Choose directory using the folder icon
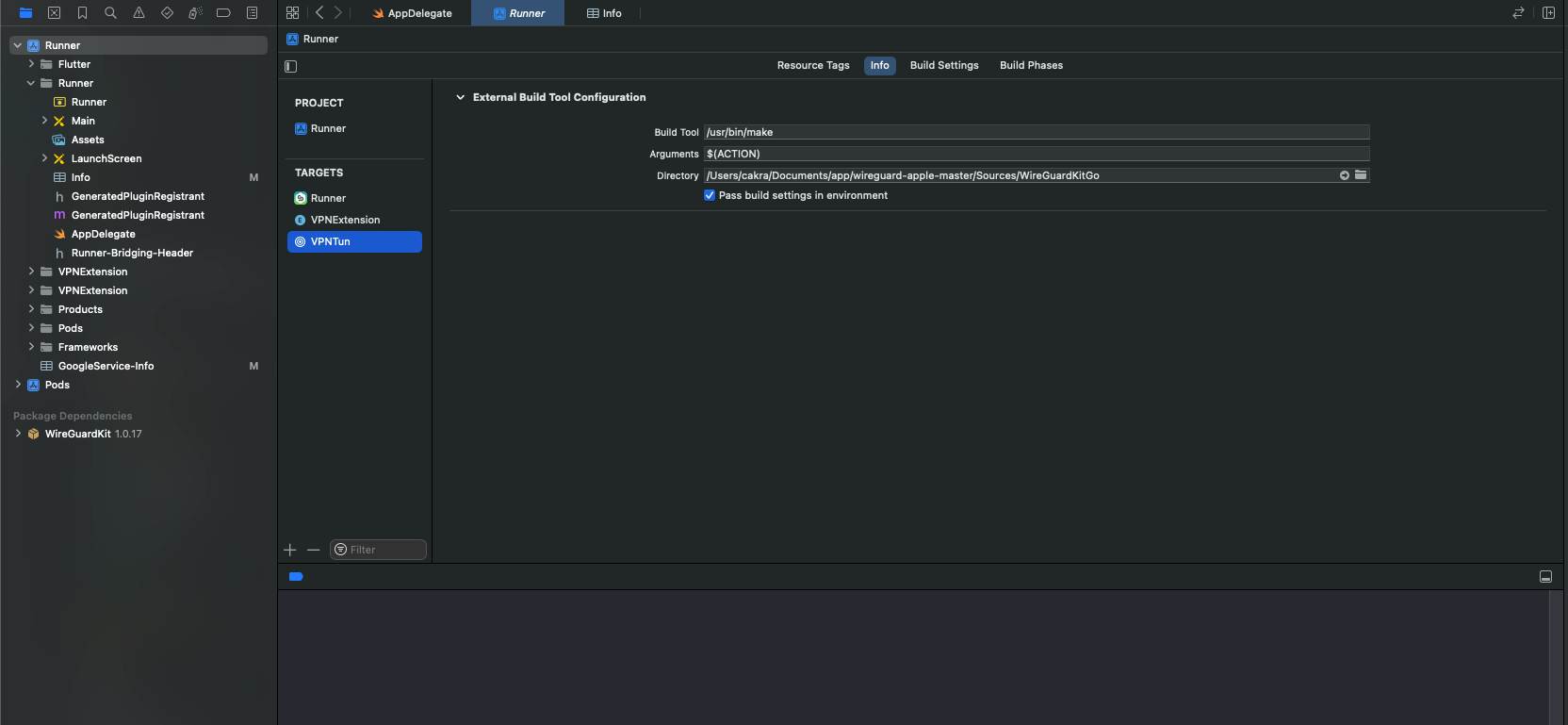The width and height of the screenshot is (1568, 725). (x=1361, y=175)
